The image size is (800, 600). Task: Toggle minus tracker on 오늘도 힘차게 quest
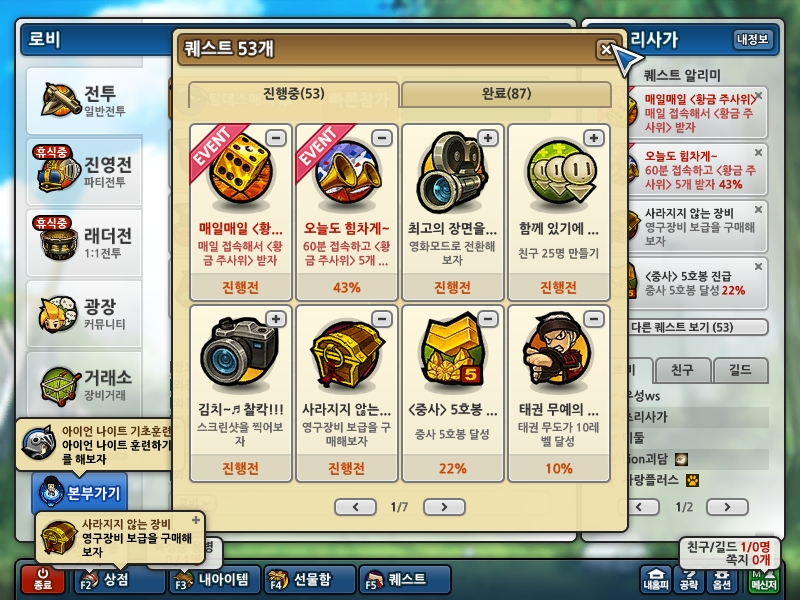point(382,138)
